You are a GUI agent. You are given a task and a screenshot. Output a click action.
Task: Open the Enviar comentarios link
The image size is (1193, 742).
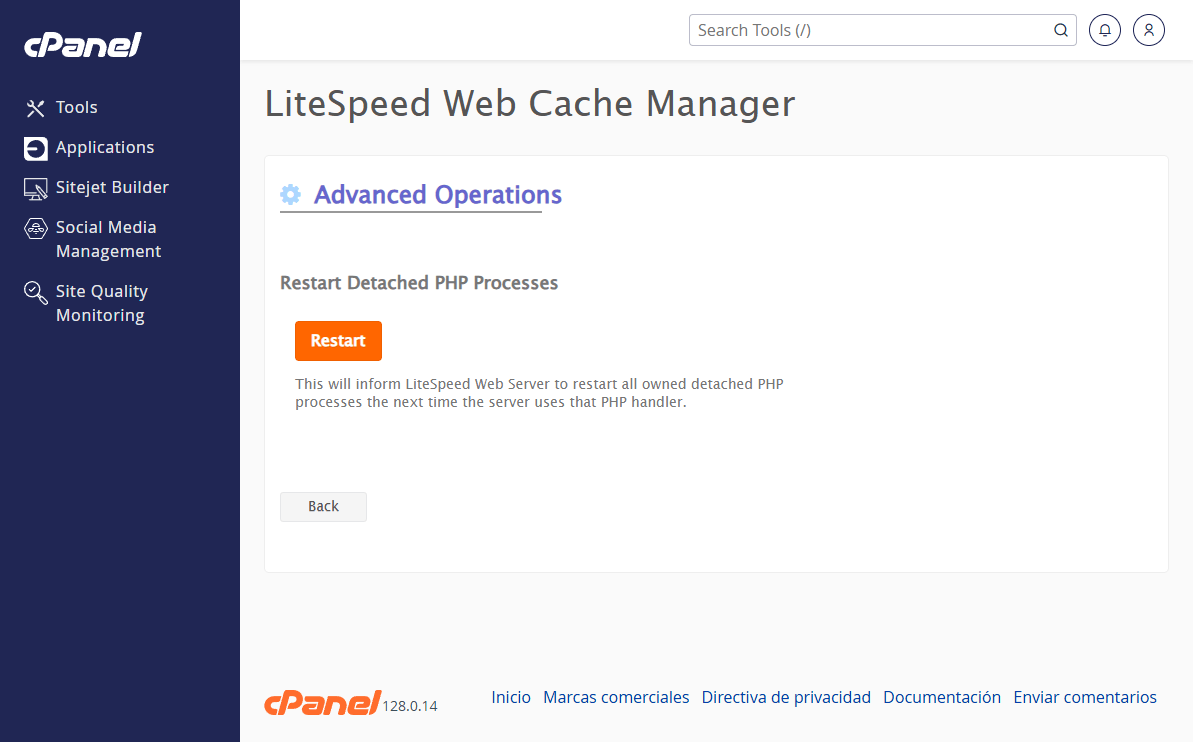[x=1085, y=697]
